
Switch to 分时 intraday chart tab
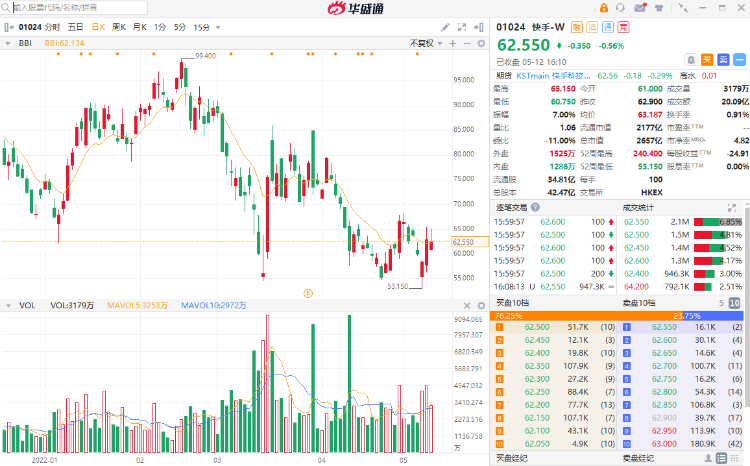pyautogui.click(x=53, y=27)
